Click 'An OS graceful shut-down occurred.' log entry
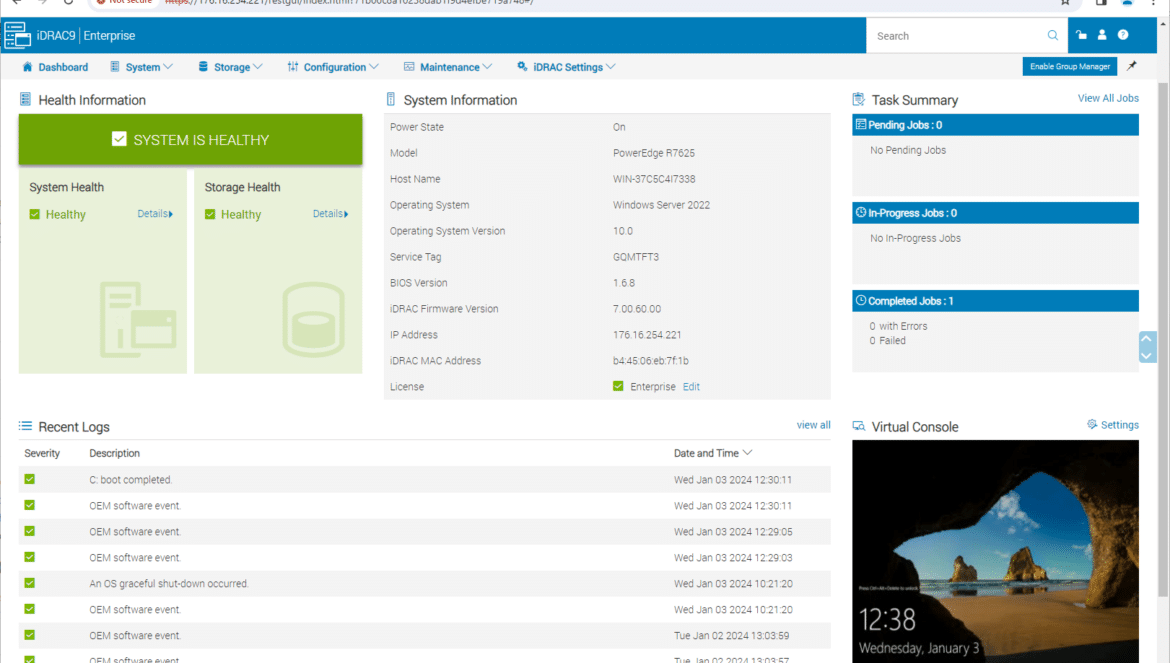The height and width of the screenshot is (663, 1170). coord(169,583)
